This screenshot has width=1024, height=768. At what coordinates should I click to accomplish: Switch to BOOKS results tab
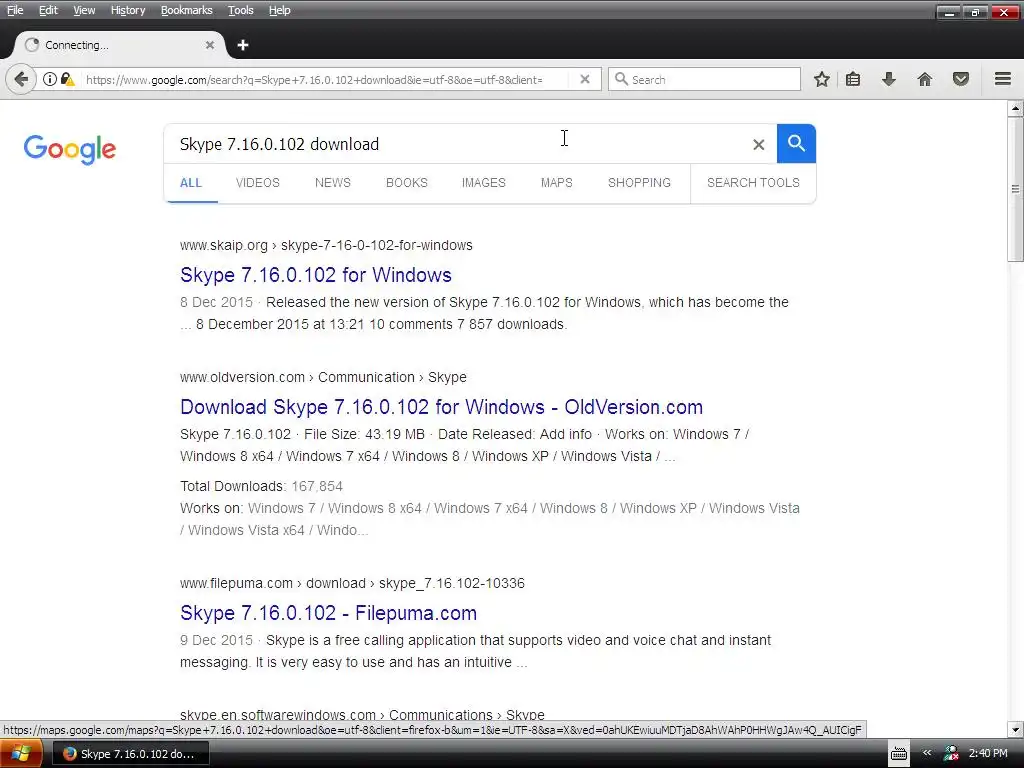click(406, 183)
